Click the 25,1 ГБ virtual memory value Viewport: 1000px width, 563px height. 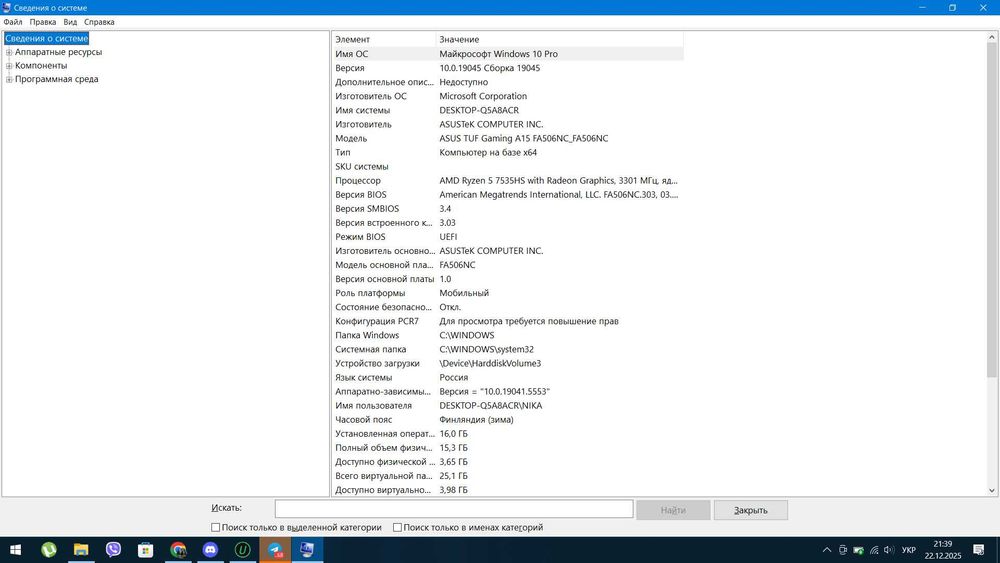[x=453, y=476]
